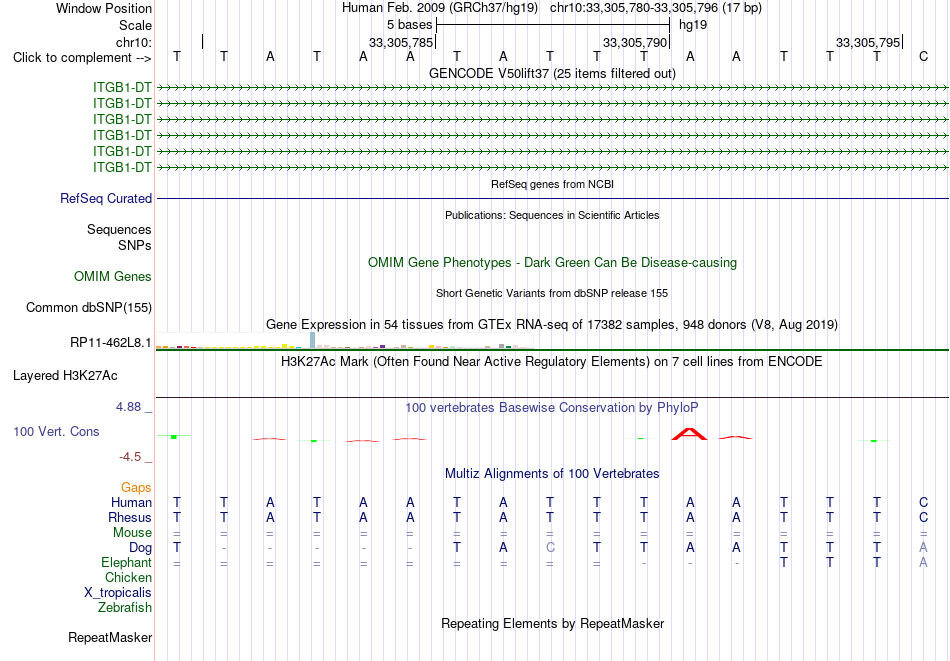Select the Zebrafish alignment row label

click(x=125, y=608)
